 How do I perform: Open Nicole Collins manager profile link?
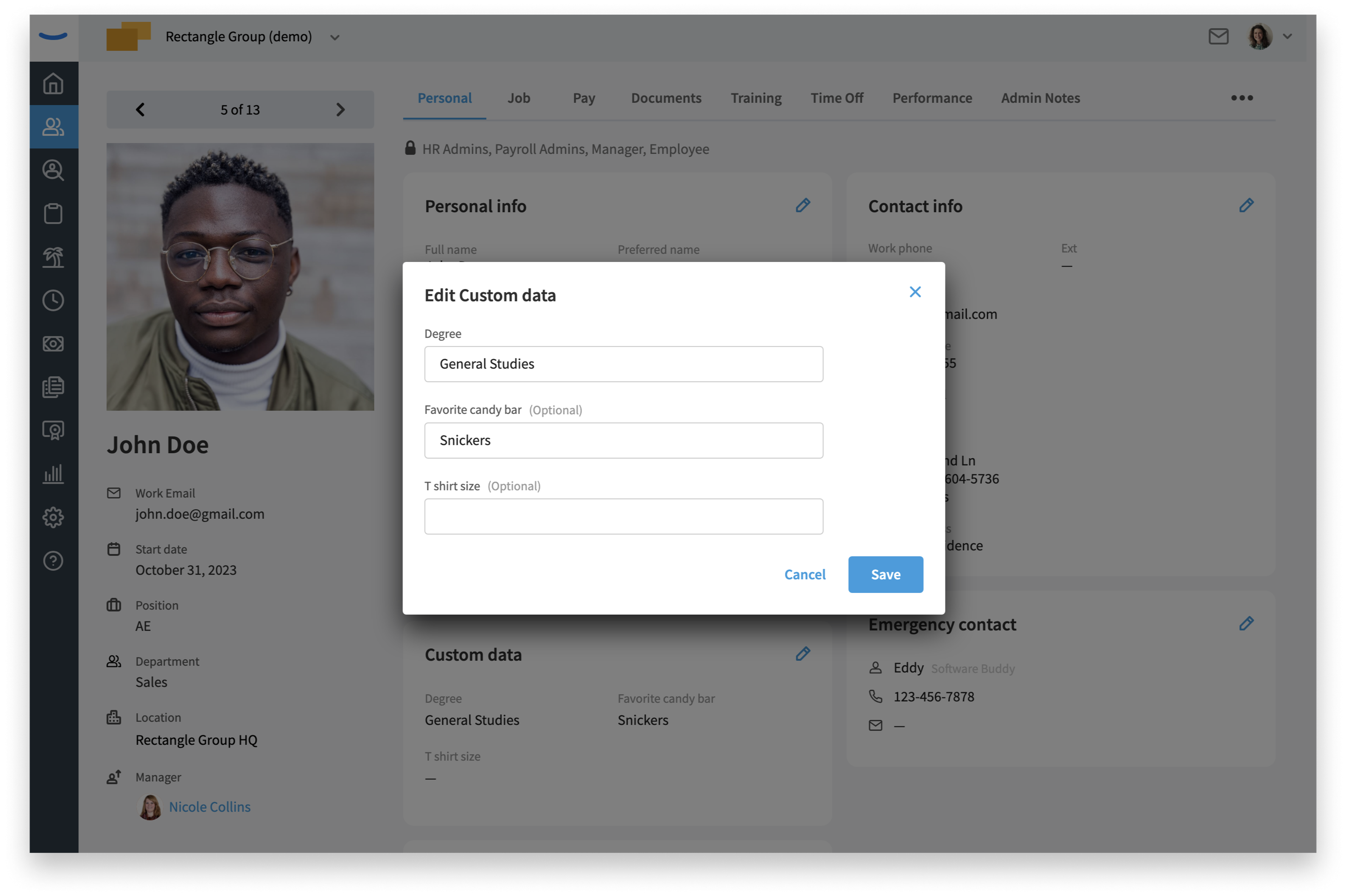(x=210, y=806)
